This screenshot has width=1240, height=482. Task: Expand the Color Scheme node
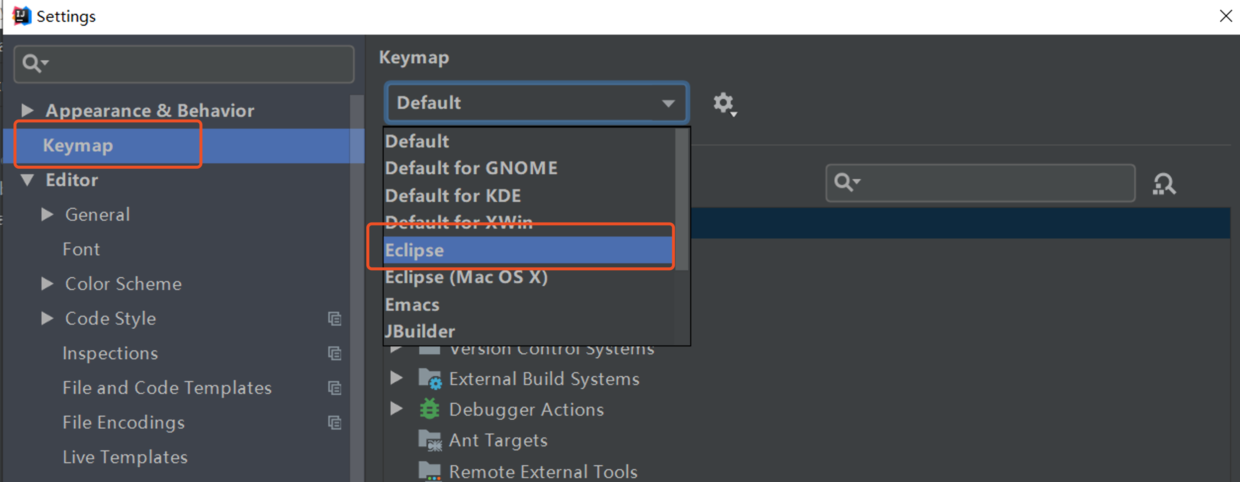point(47,284)
